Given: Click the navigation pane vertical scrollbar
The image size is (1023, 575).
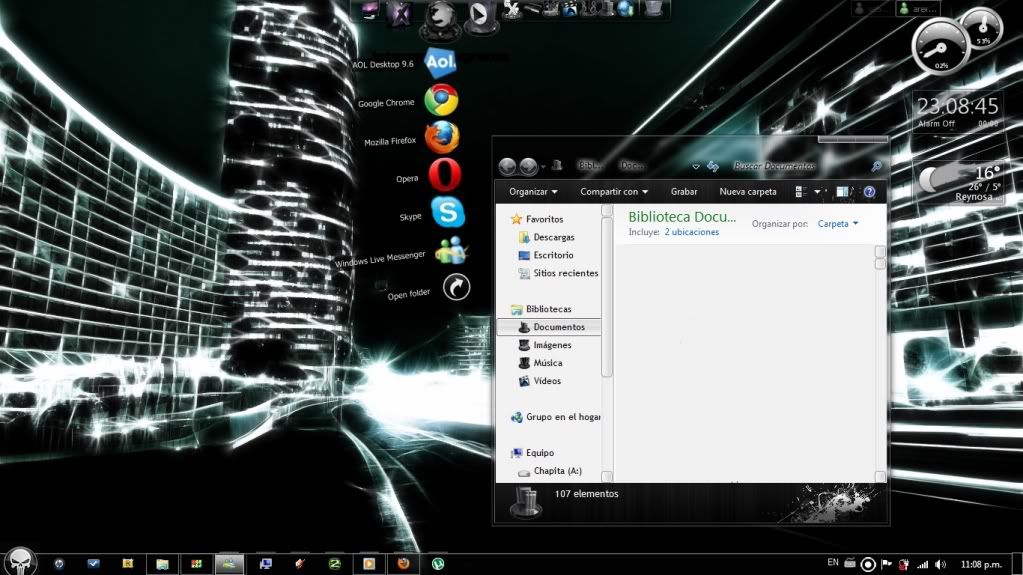Looking at the screenshot, I should [607, 343].
